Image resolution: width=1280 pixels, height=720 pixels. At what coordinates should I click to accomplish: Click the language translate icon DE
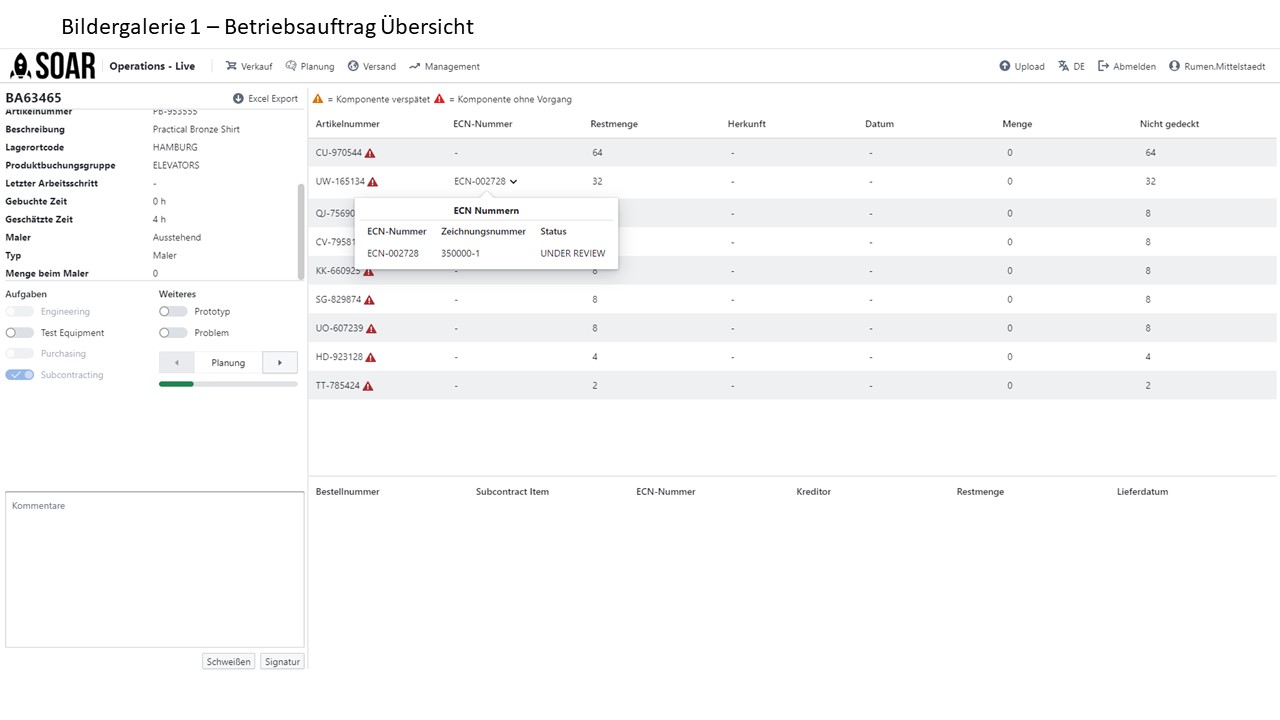(1063, 66)
